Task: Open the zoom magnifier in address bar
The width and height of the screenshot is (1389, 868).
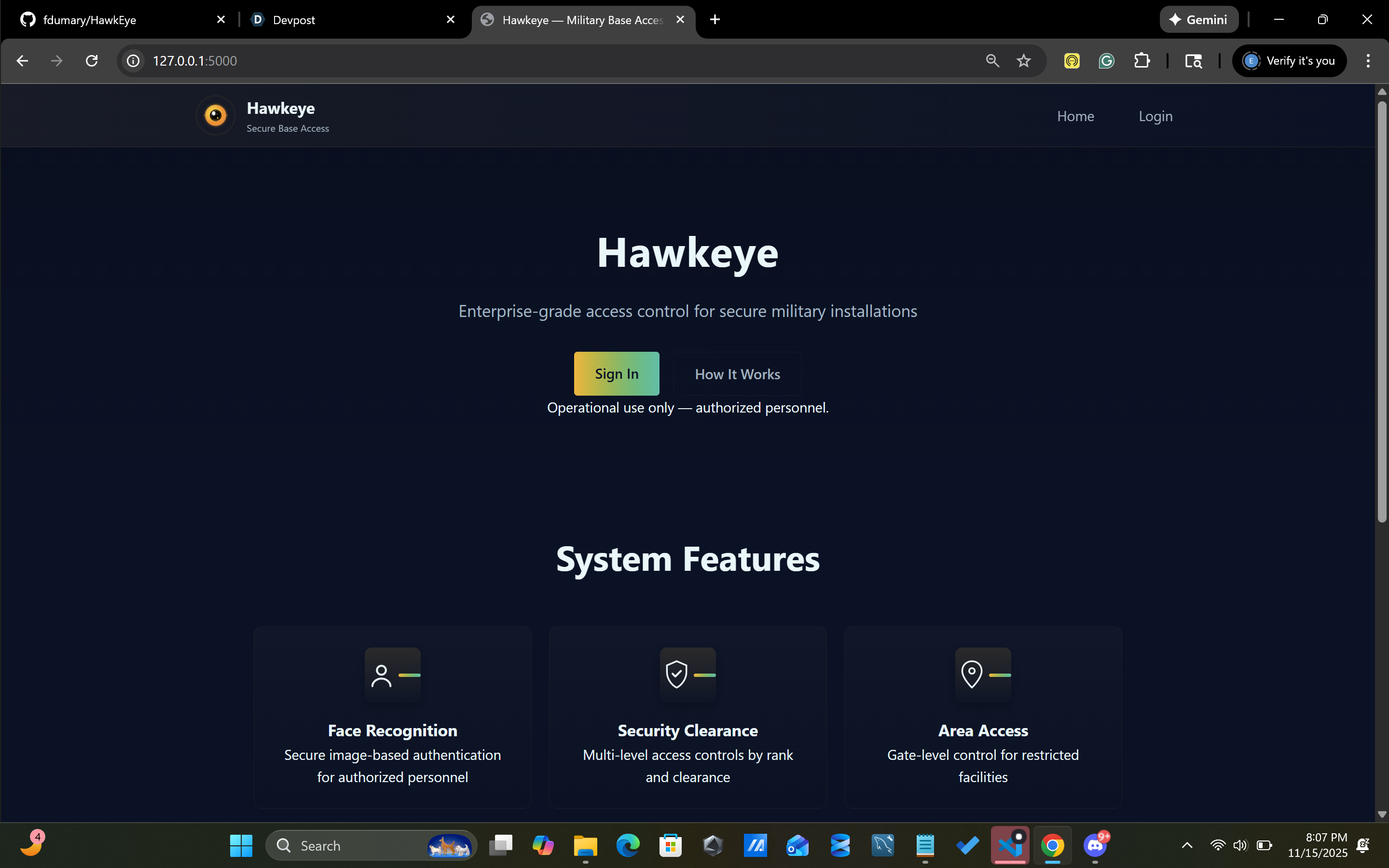Action: pyautogui.click(x=992, y=61)
